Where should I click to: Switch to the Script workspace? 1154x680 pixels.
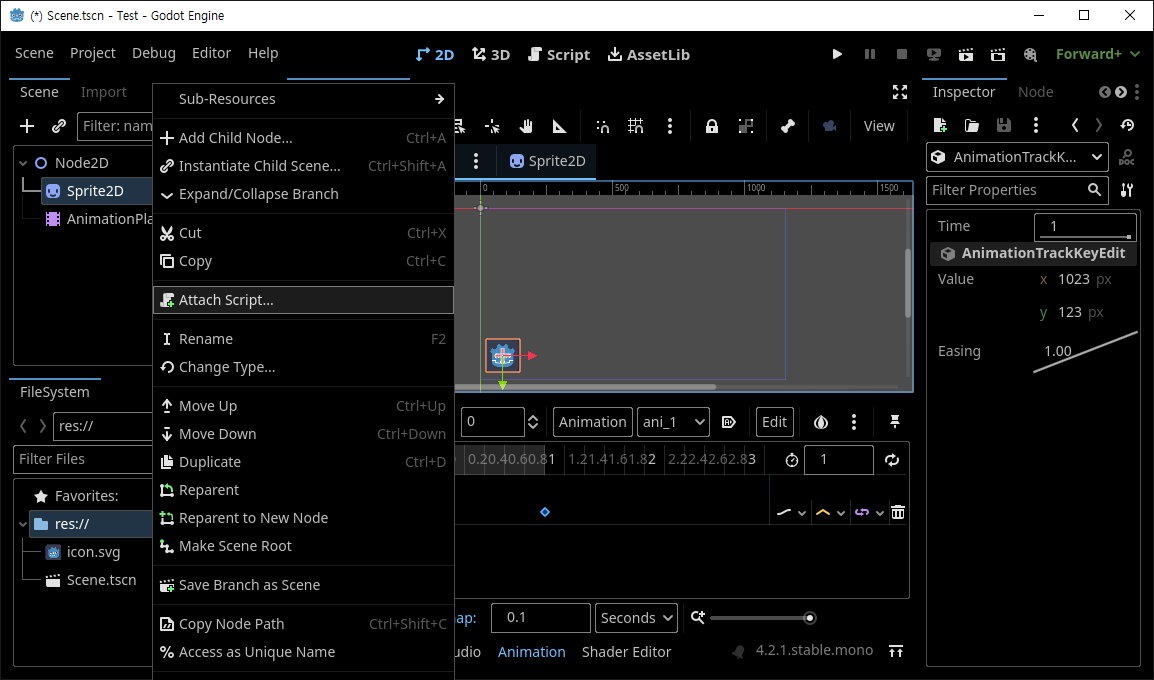559,54
